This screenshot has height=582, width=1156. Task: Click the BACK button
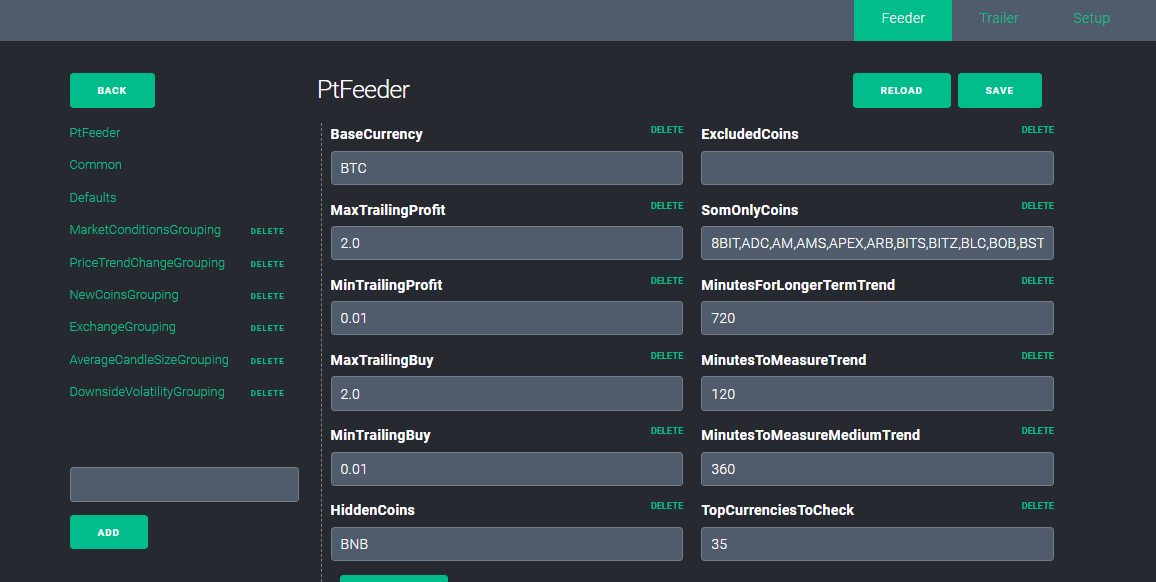coord(112,91)
